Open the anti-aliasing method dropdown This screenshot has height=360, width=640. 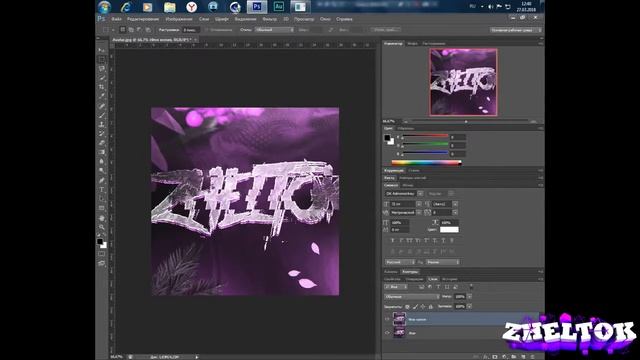point(443,262)
